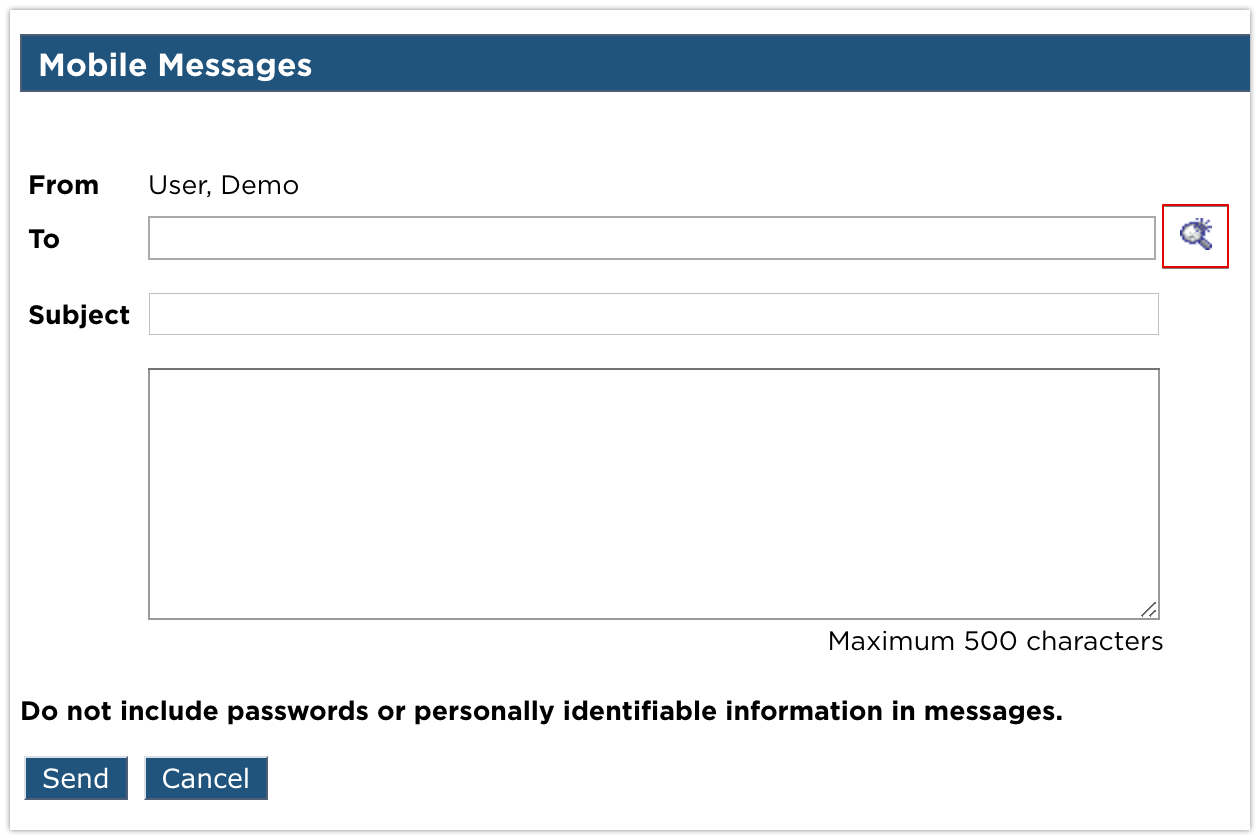Select the sender name User, Demo
This screenshot has height=840, width=1260.
pos(223,185)
